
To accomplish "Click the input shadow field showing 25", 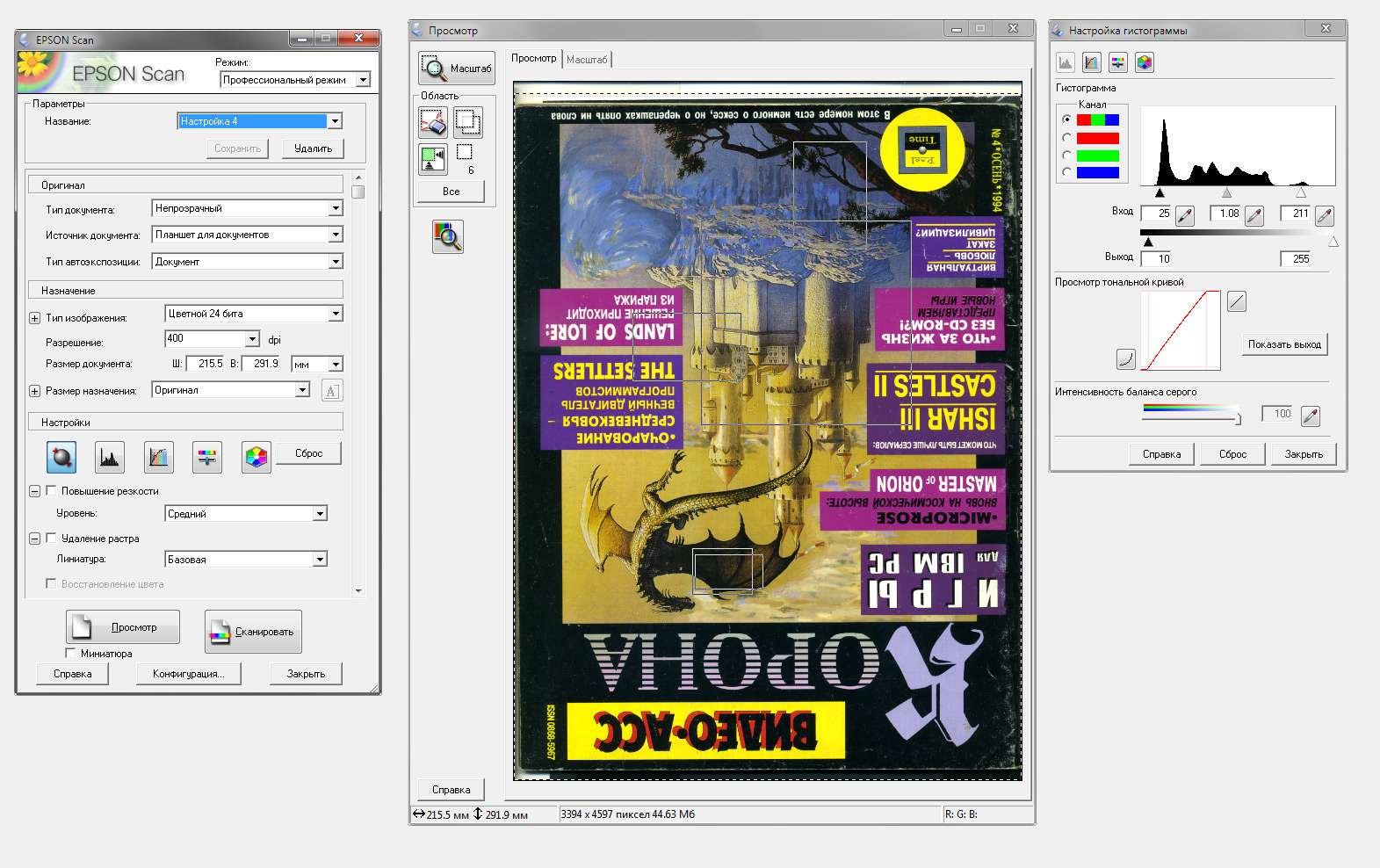I will click(x=1157, y=213).
